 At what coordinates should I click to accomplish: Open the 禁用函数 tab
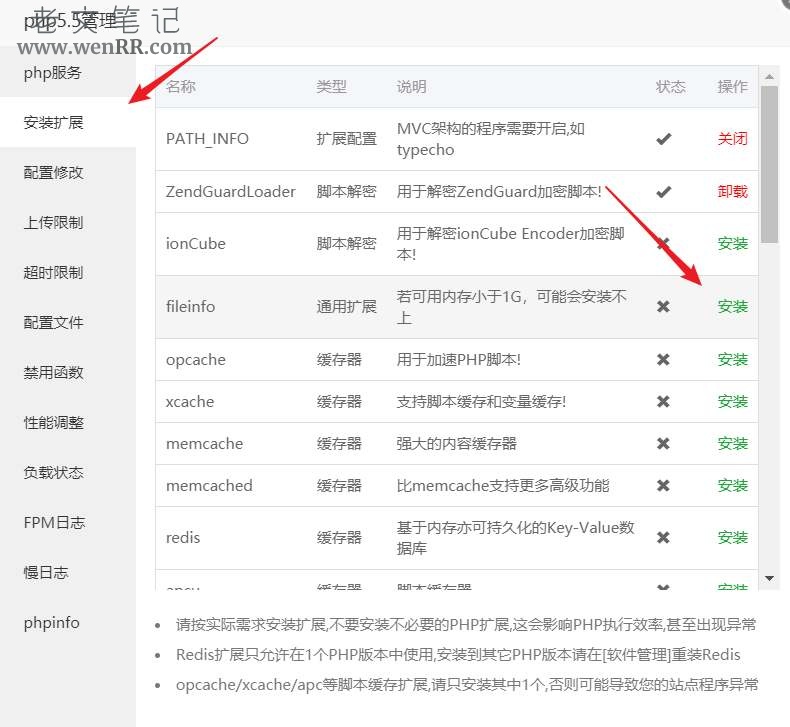pos(54,373)
